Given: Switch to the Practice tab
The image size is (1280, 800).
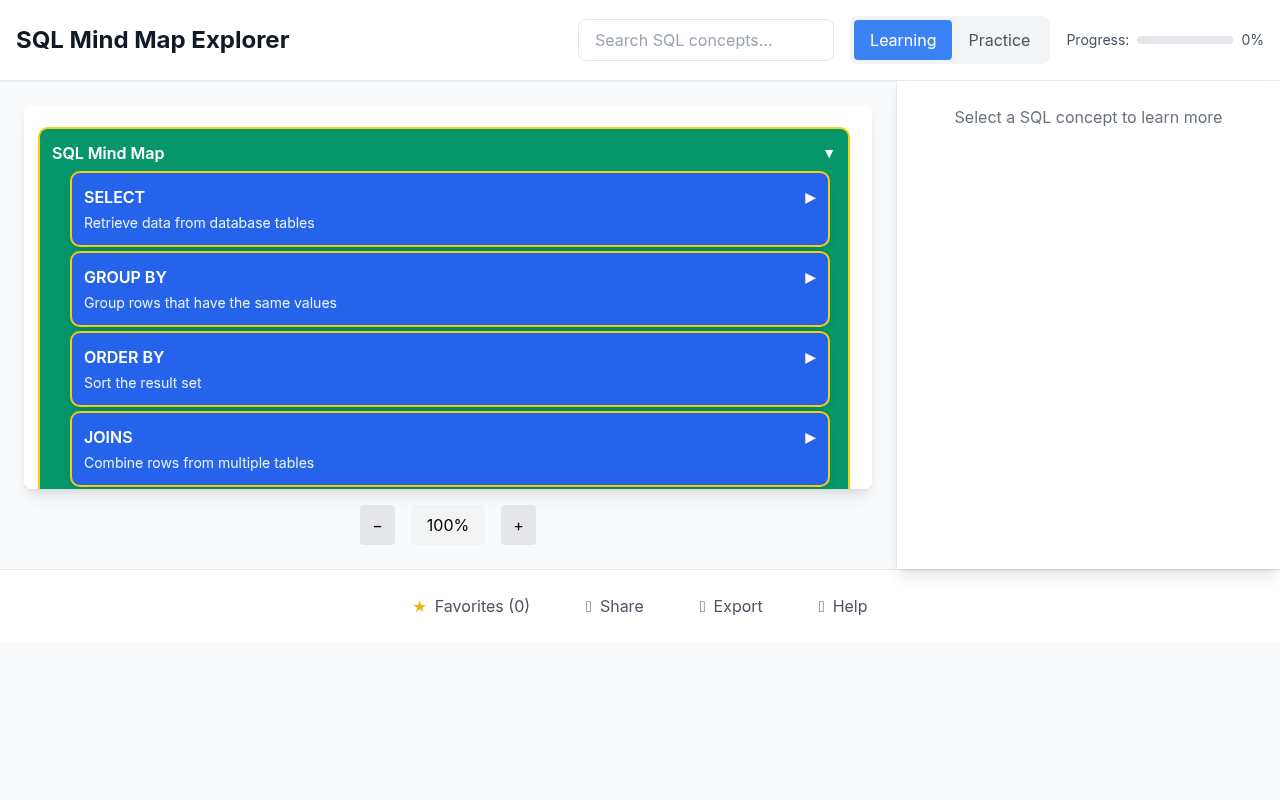Looking at the screenshot, I should pyautogui.click(x=999, y=40).
